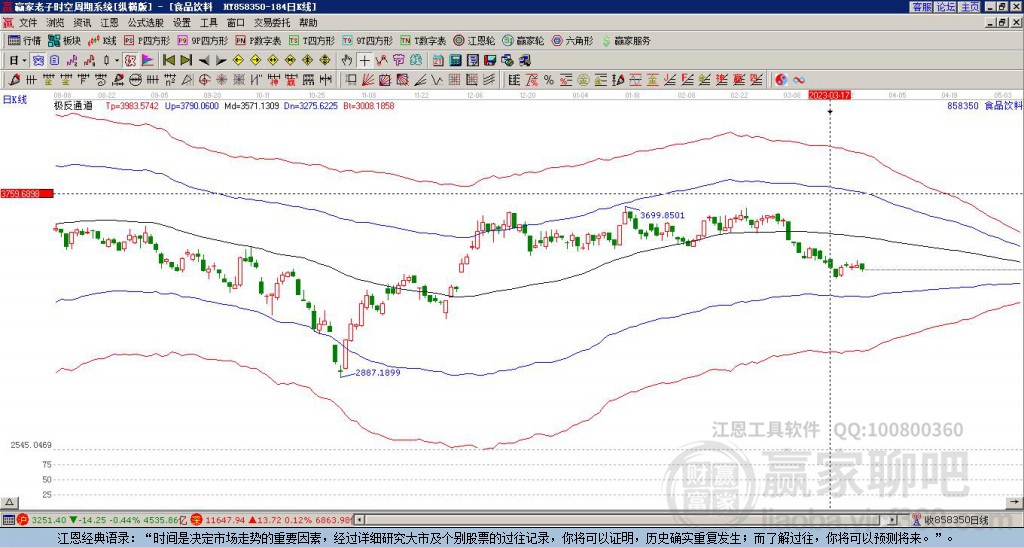
Task: Click the blue-red infinity loop icon
Action: coord(799,80)
